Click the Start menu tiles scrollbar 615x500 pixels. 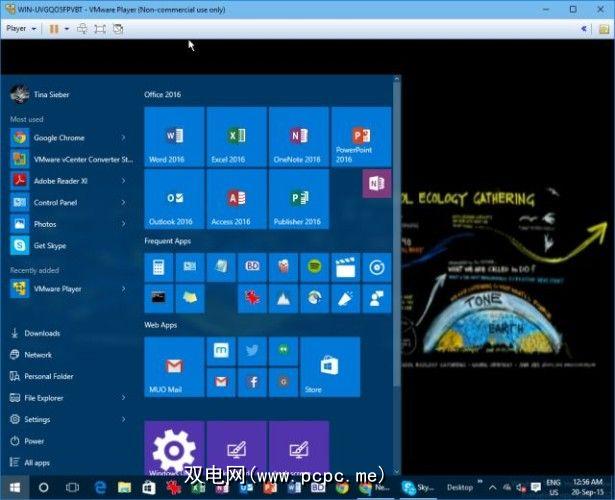coord(397,235)
